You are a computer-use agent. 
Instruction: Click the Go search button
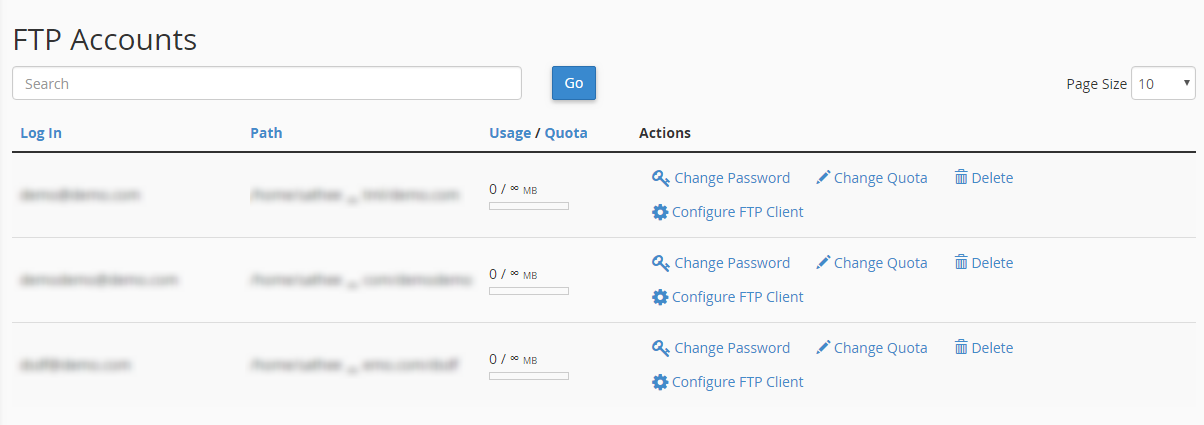[574, 83]
